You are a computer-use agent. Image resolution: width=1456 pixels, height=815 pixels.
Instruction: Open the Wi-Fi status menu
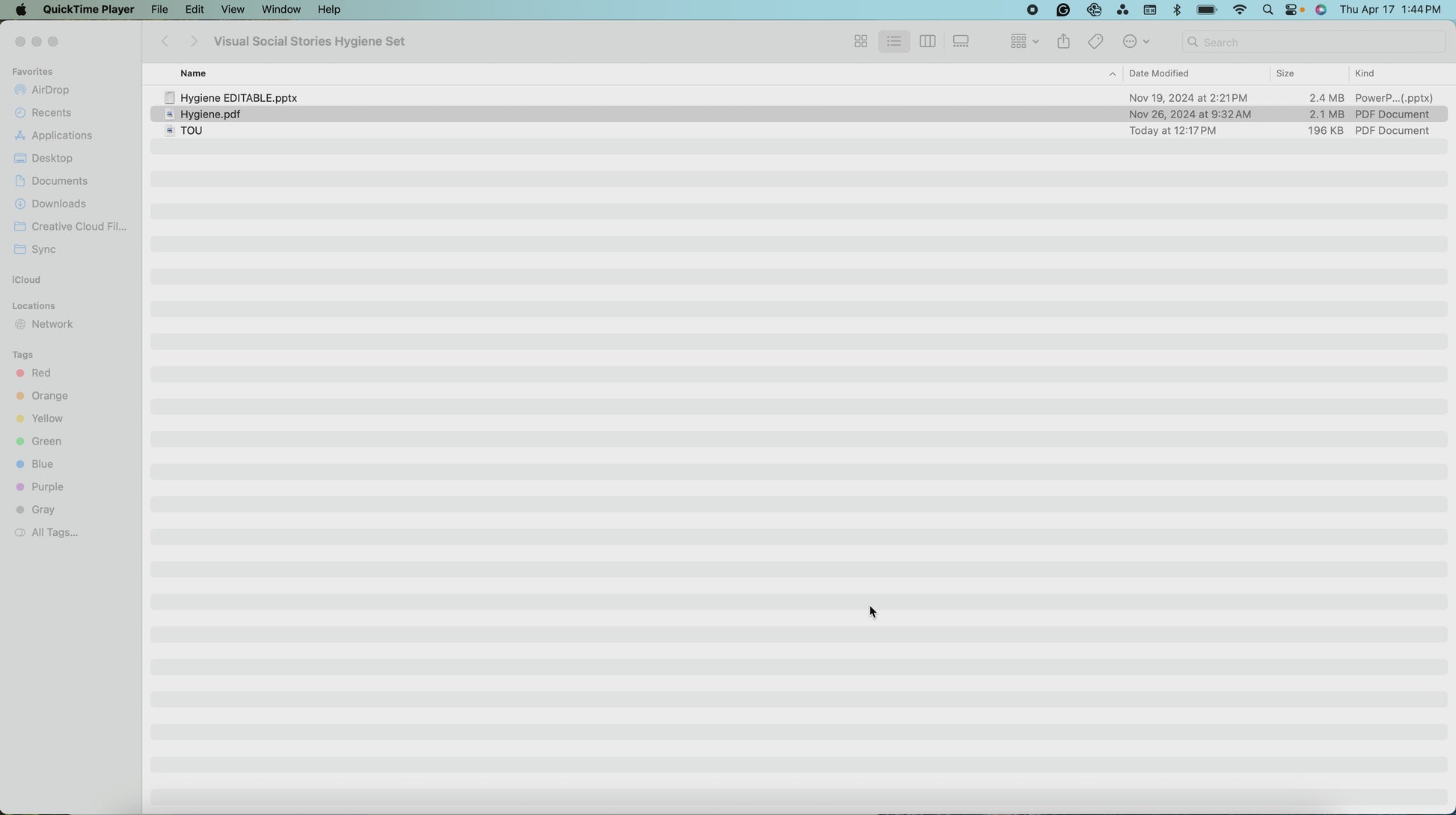1239,10
